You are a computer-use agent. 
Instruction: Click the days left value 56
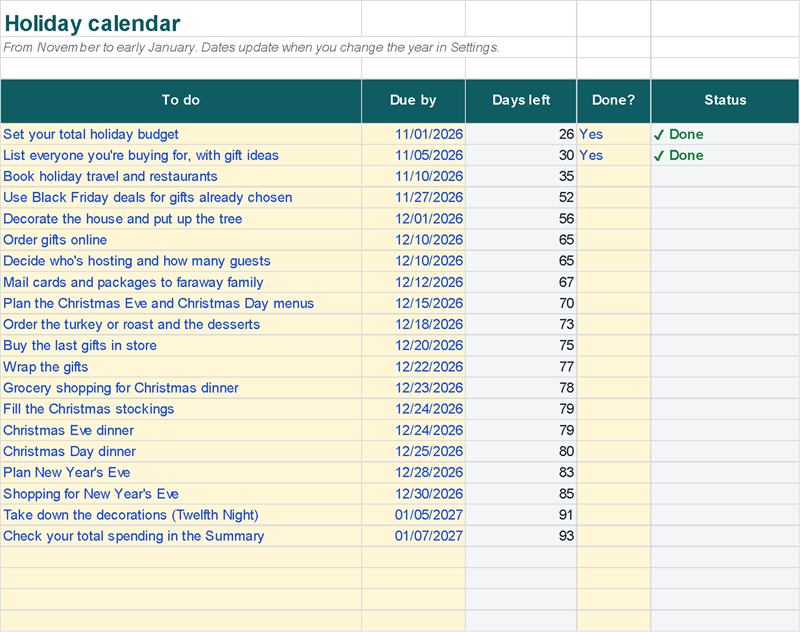click(x=521, y=219)
